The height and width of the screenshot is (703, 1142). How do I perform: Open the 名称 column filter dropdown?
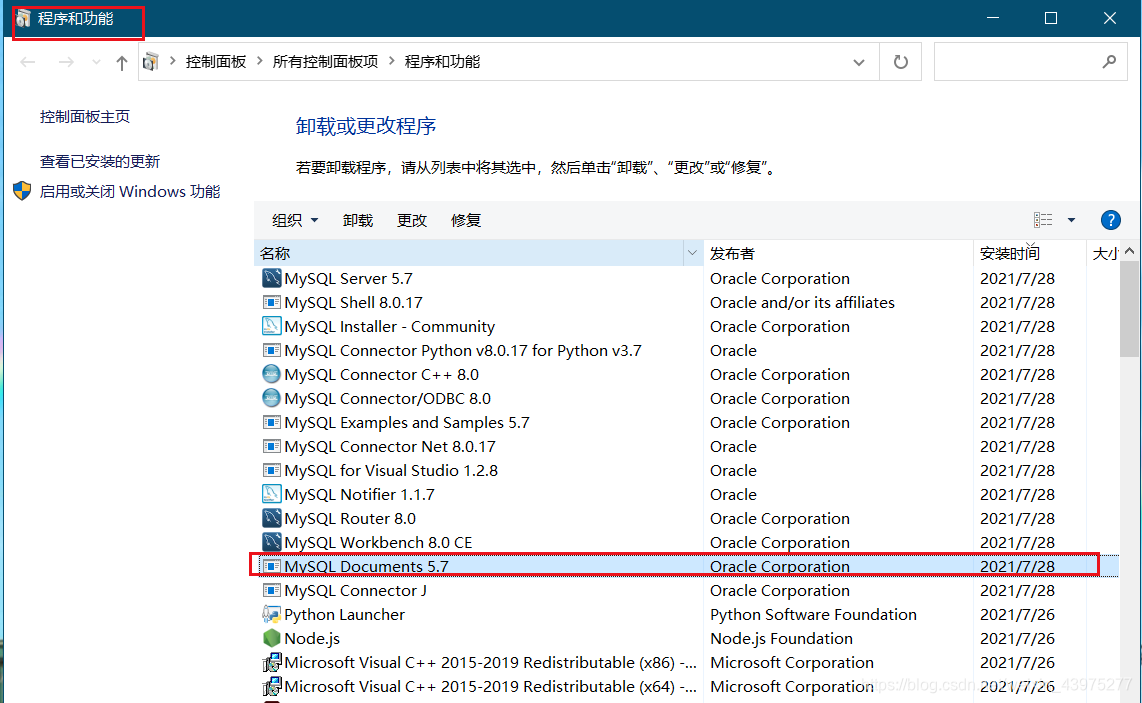tap(692, 254)
